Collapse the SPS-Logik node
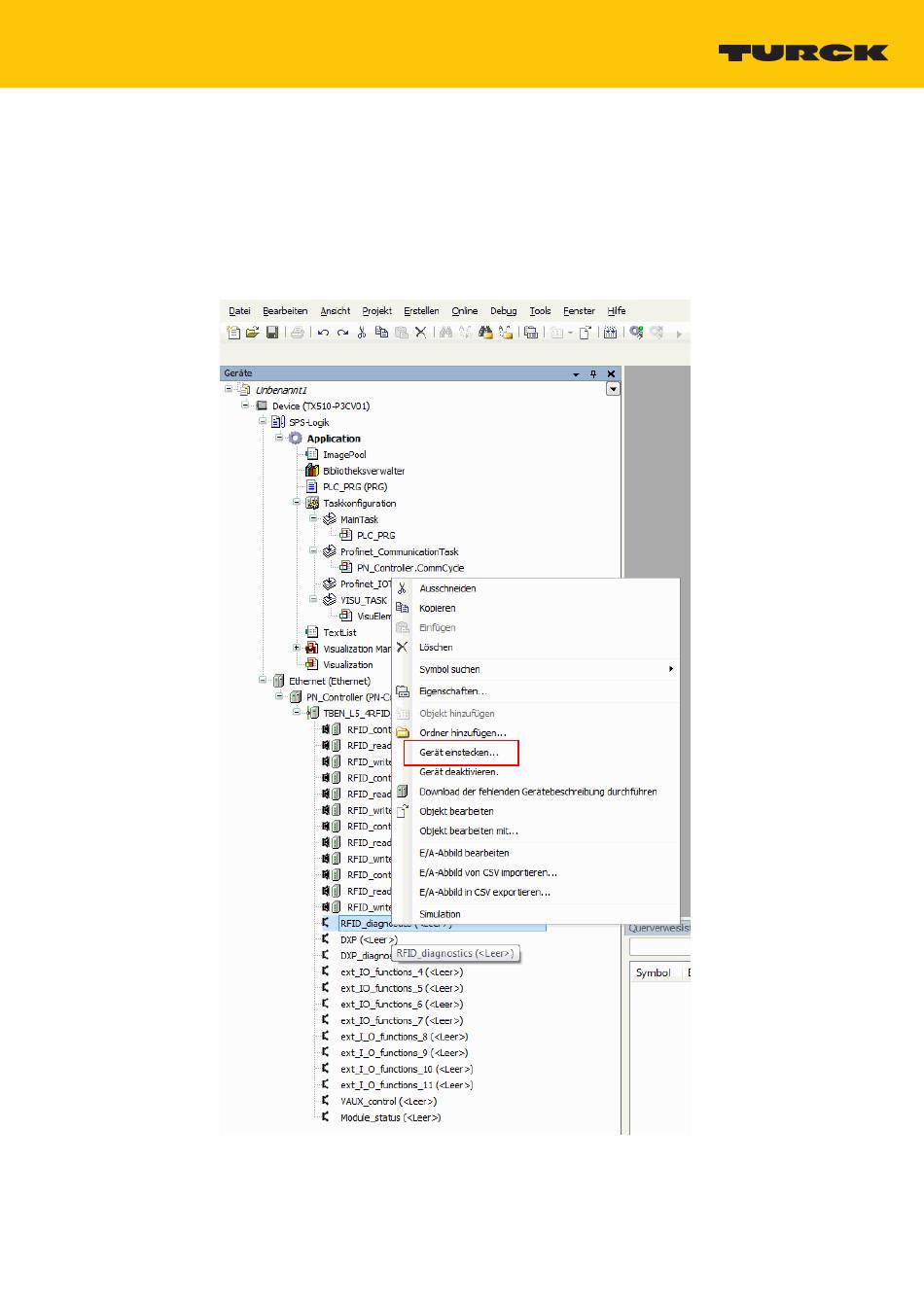 (x=263, y=422)
